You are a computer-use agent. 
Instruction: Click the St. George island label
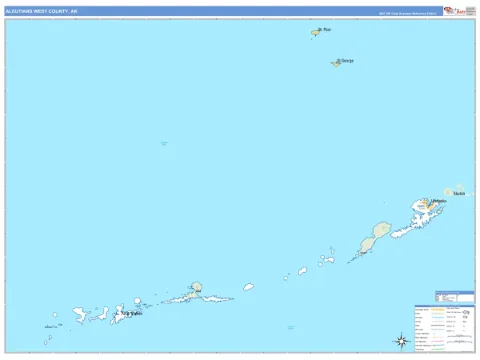pyautogui.click(x=345, y=61)
